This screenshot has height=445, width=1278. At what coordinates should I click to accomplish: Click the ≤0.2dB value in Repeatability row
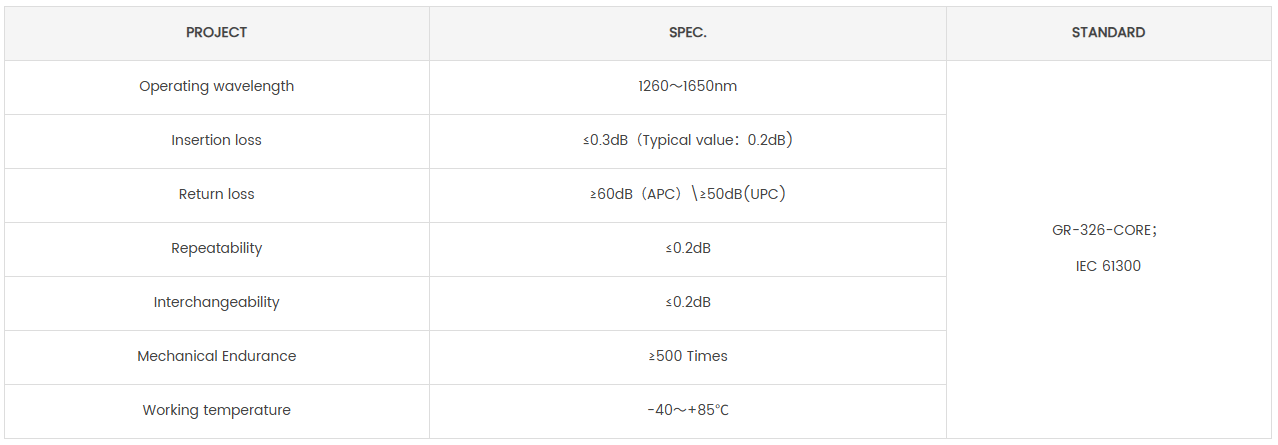pos(688,248)
